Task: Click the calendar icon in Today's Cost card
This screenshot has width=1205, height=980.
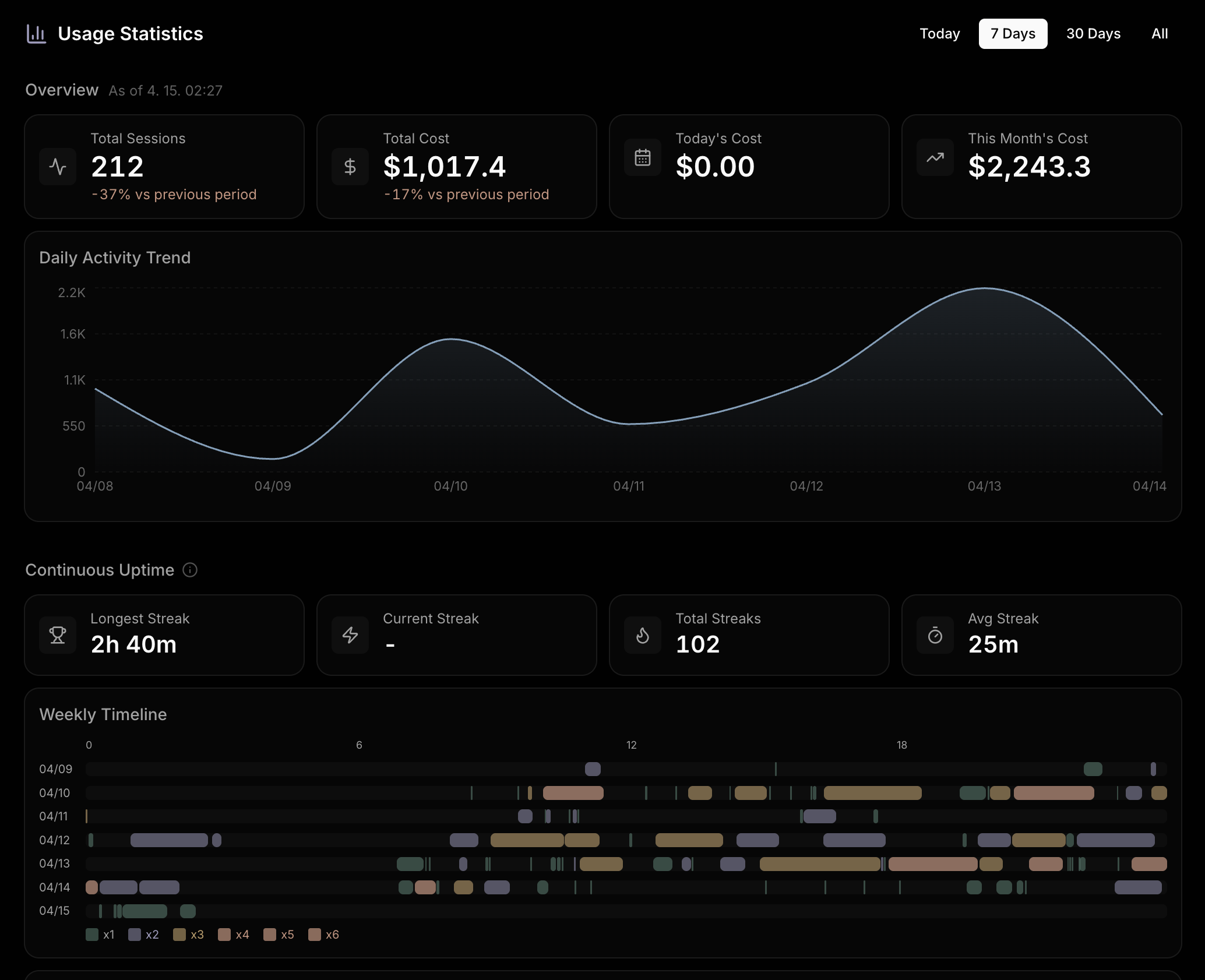Action: 643,157
